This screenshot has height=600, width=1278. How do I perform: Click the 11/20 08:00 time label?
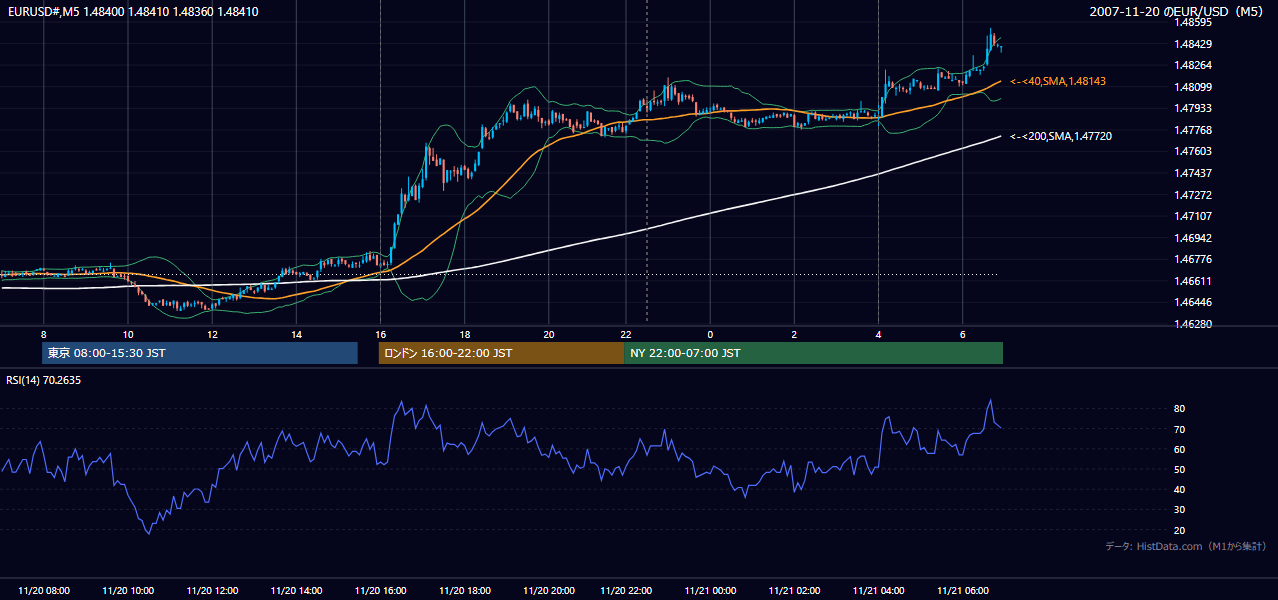(x=44, y=591)
